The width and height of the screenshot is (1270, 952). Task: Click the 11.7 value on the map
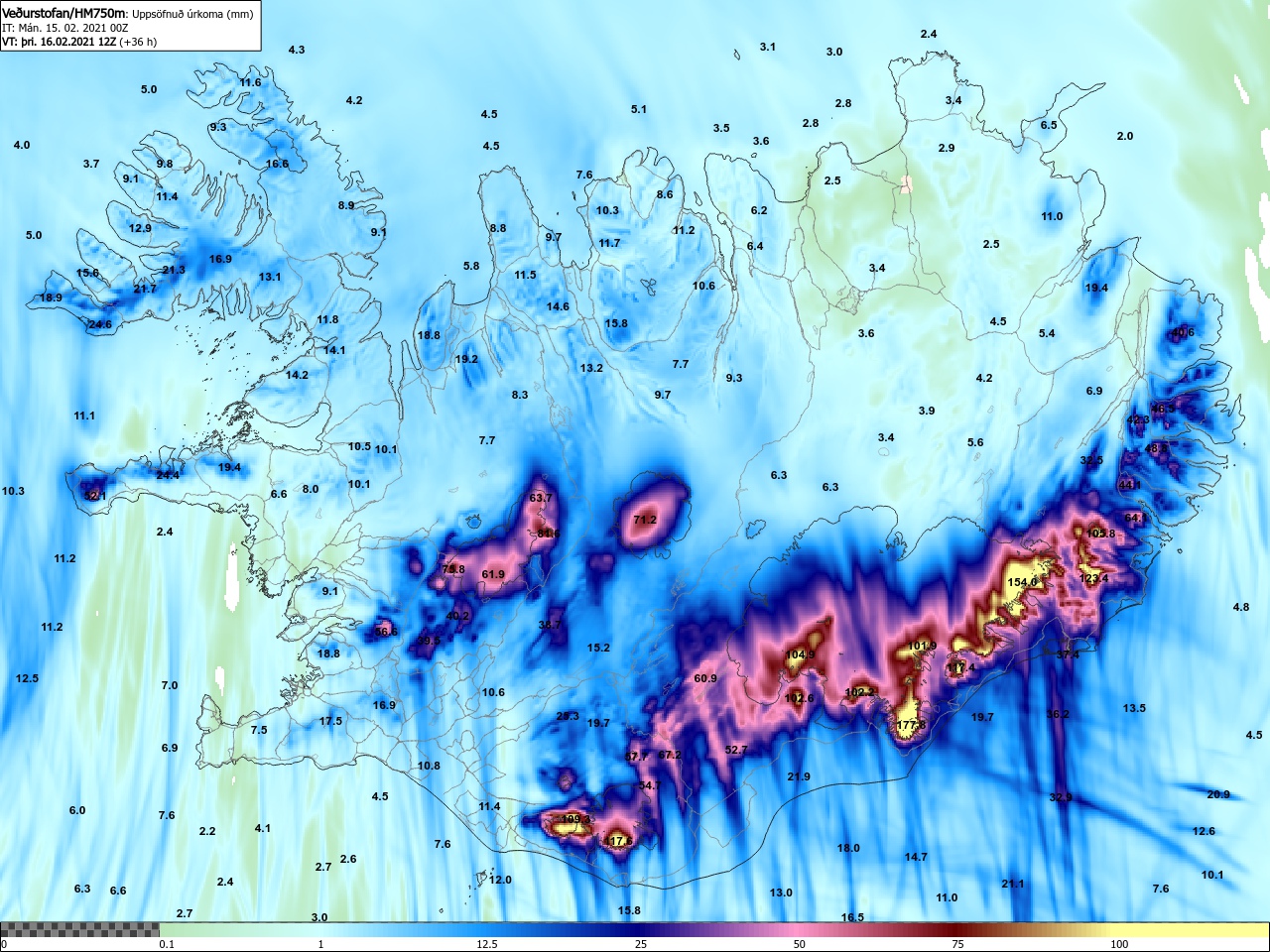pos(609,243)
